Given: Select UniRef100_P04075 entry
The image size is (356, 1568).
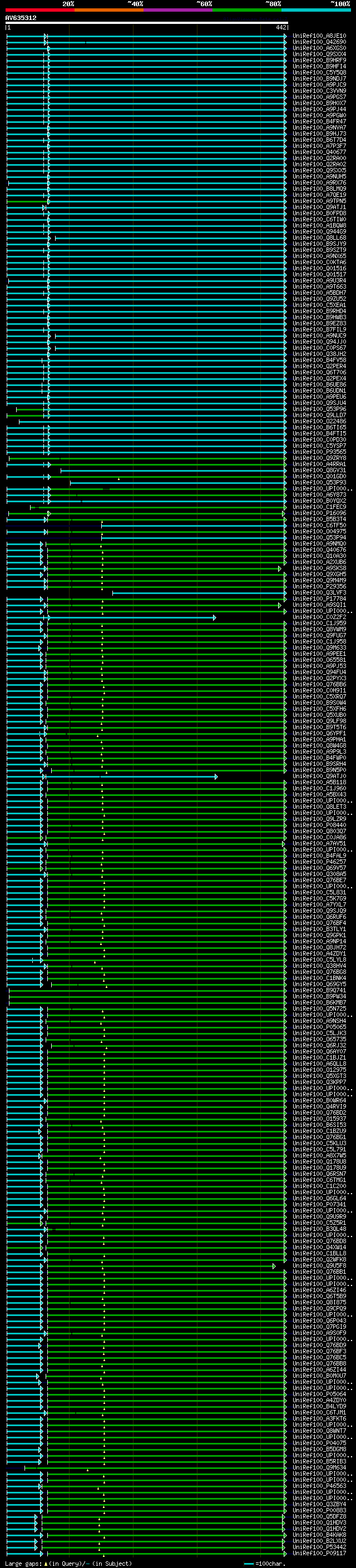Looking at the screenshot, I should click(319, 1443).
